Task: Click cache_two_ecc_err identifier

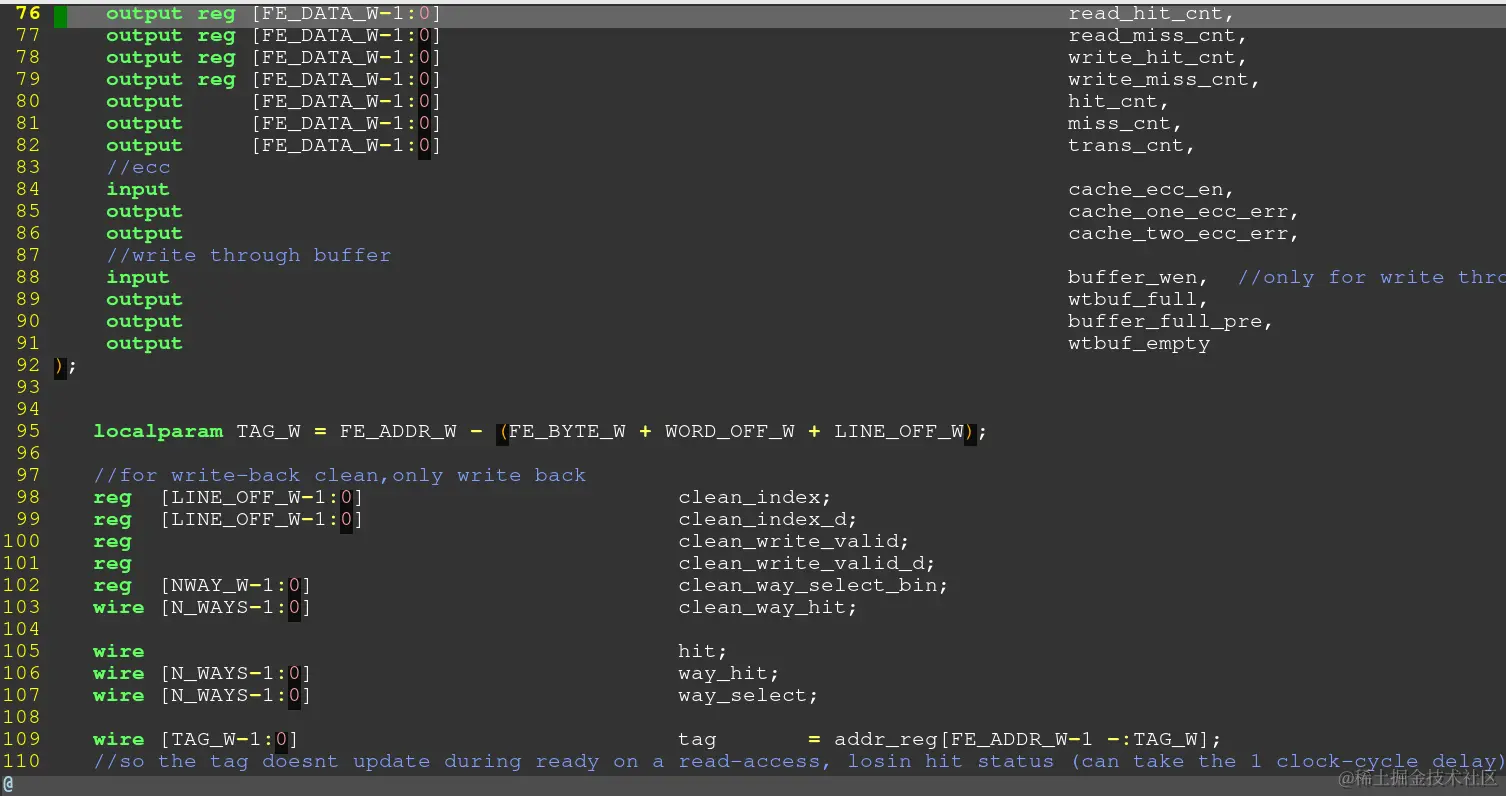Action: 1178,234
